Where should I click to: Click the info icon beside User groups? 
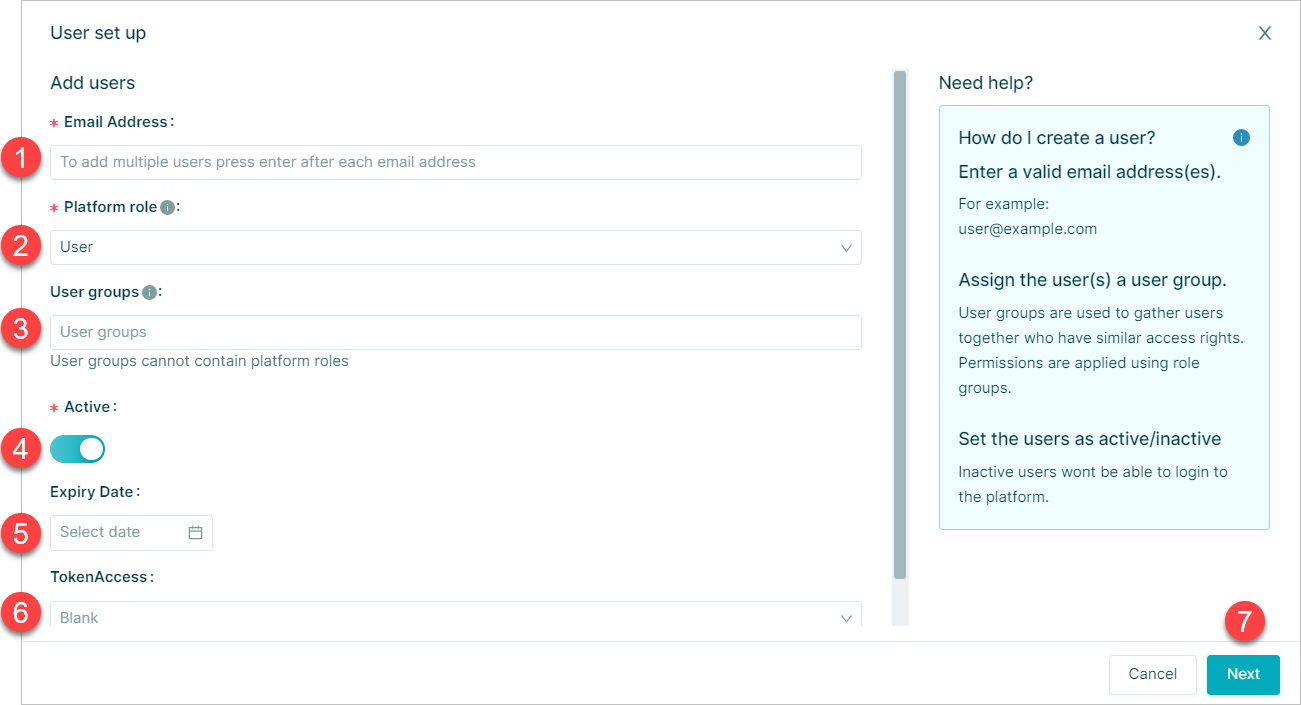149,293
